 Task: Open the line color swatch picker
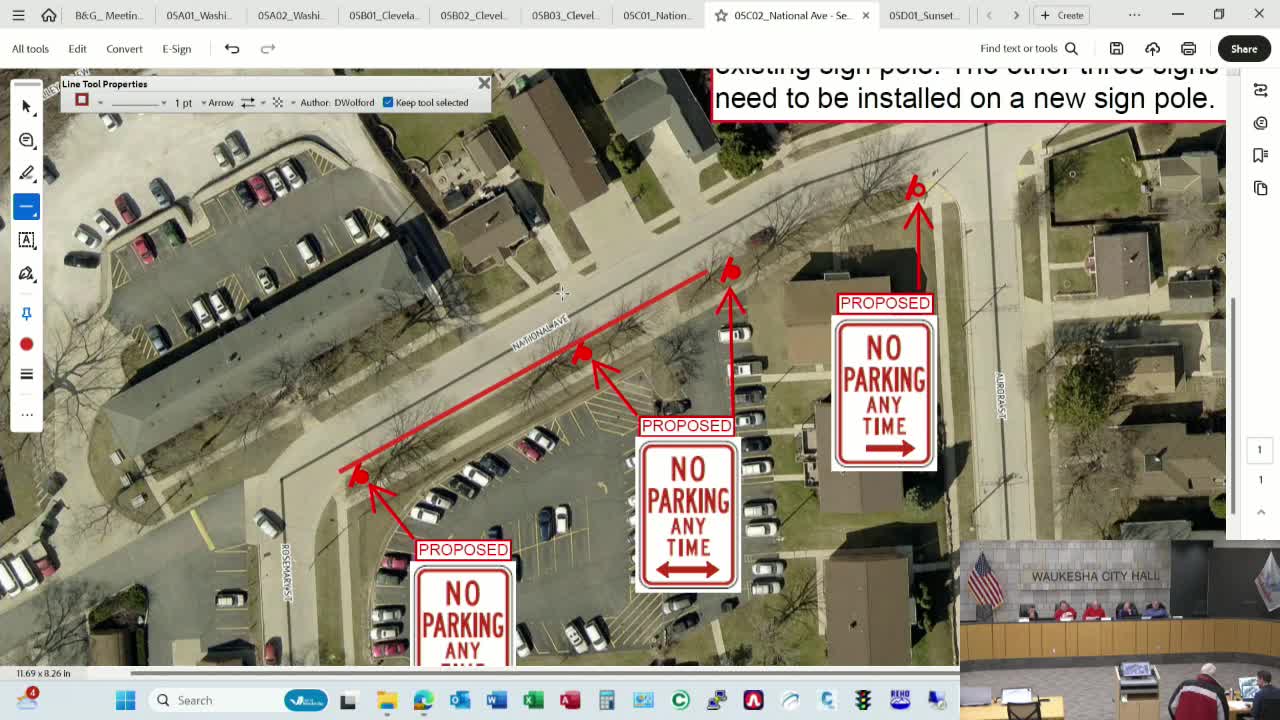click(x=82, y=100)
